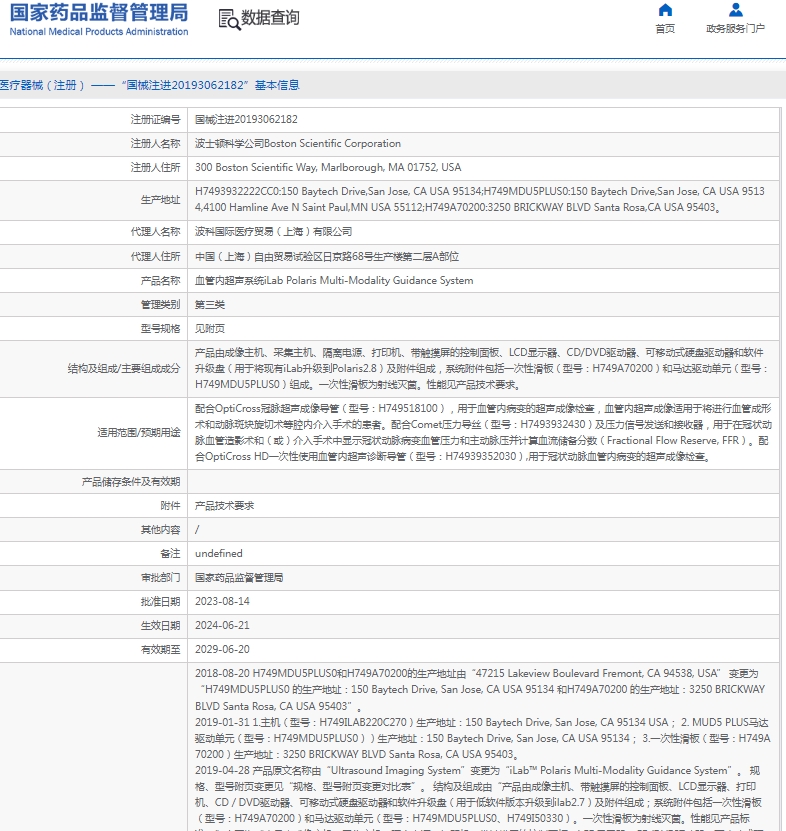This screenshot has width=786, height=831.
Task: Click the 结构及组成/主要组成成分 label
Action: 123,368
